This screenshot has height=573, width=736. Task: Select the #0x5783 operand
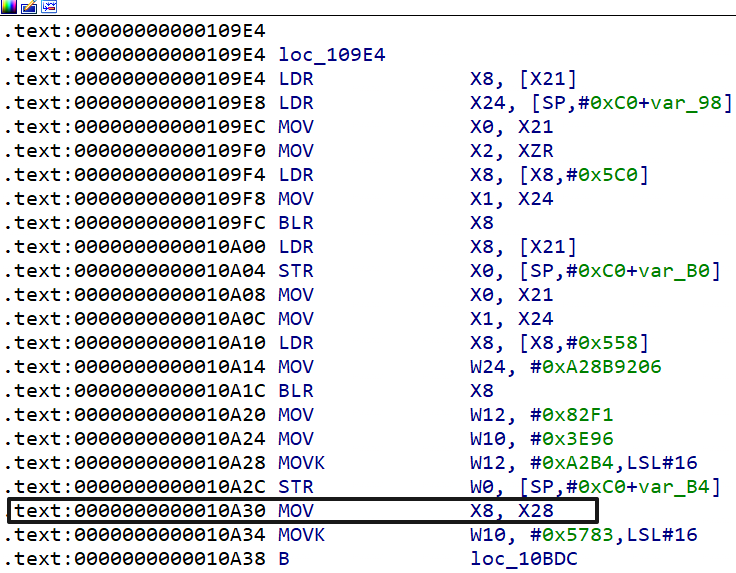[x=572, y=535]
